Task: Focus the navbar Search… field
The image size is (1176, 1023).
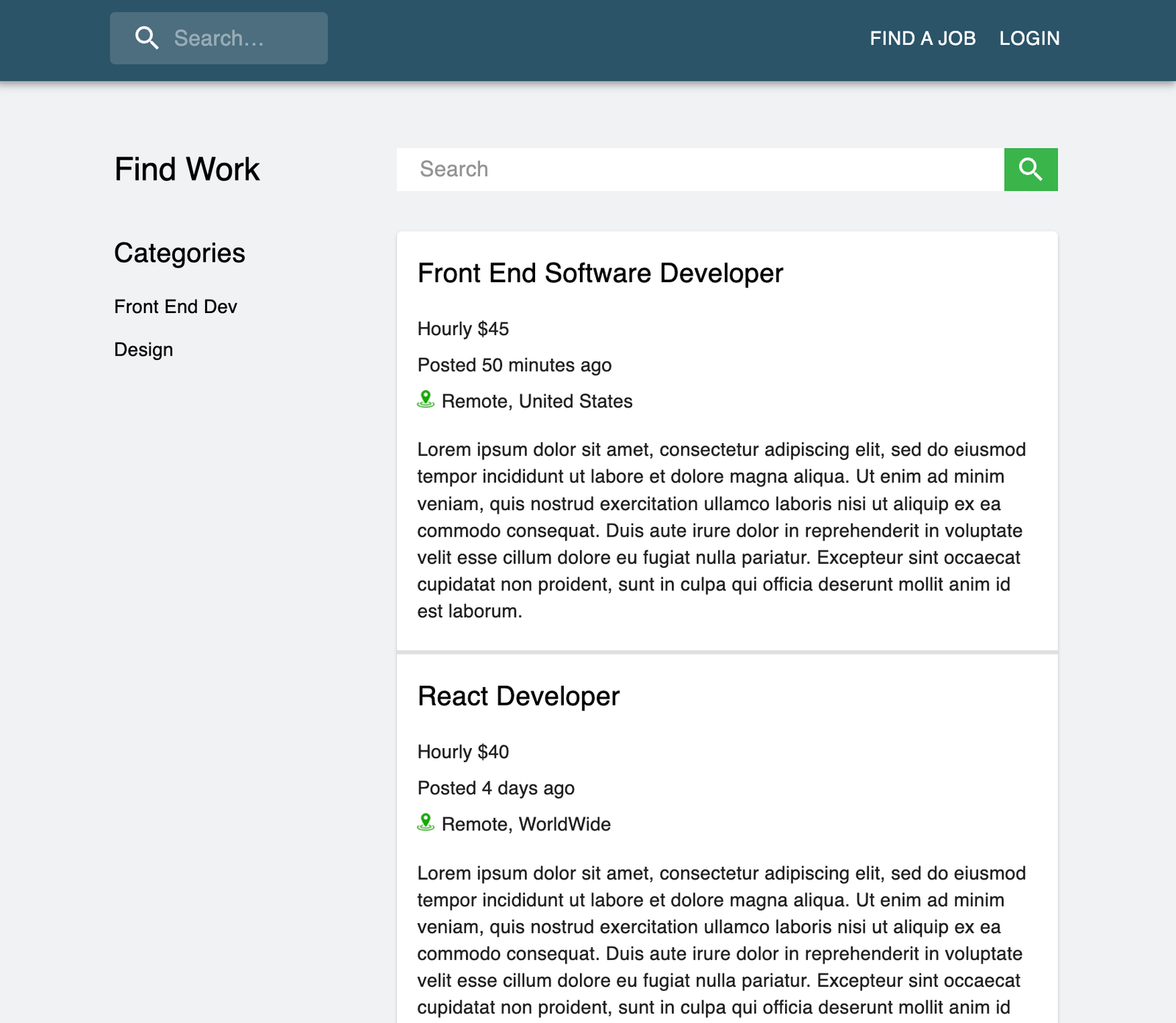Action: [x=219, y=38]
